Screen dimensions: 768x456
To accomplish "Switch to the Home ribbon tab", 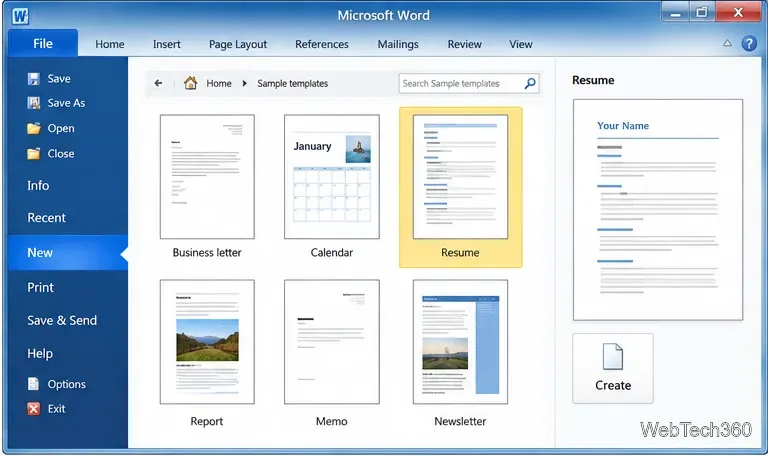I will click(x=110, y=44).
